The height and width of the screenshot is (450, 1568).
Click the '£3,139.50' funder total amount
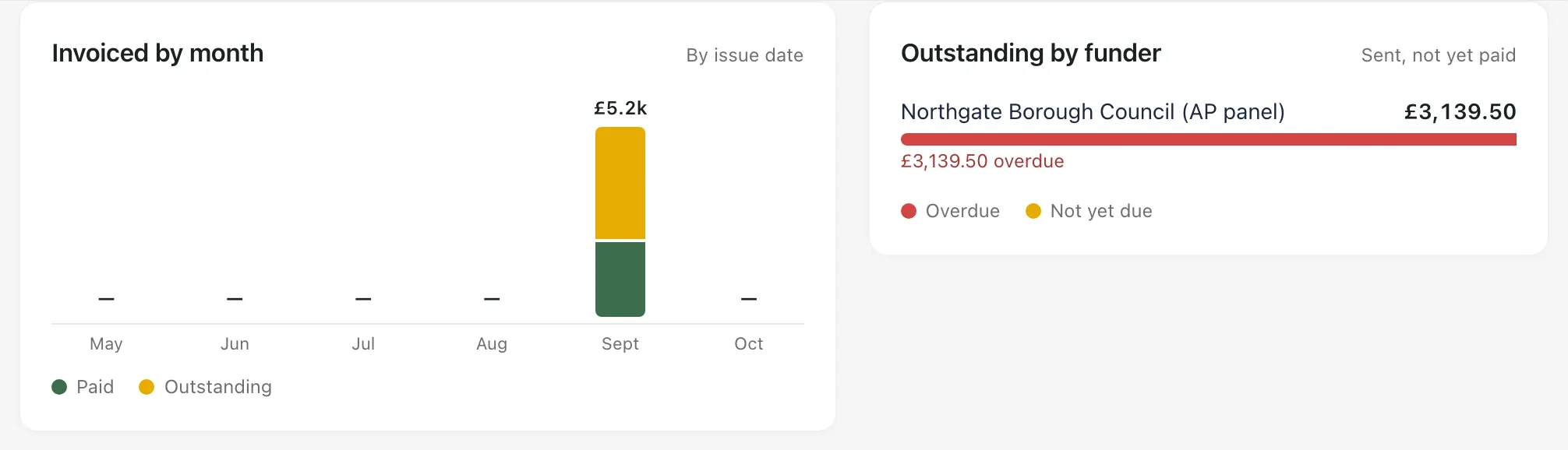pyautogui.click(x=1460, y=112)
